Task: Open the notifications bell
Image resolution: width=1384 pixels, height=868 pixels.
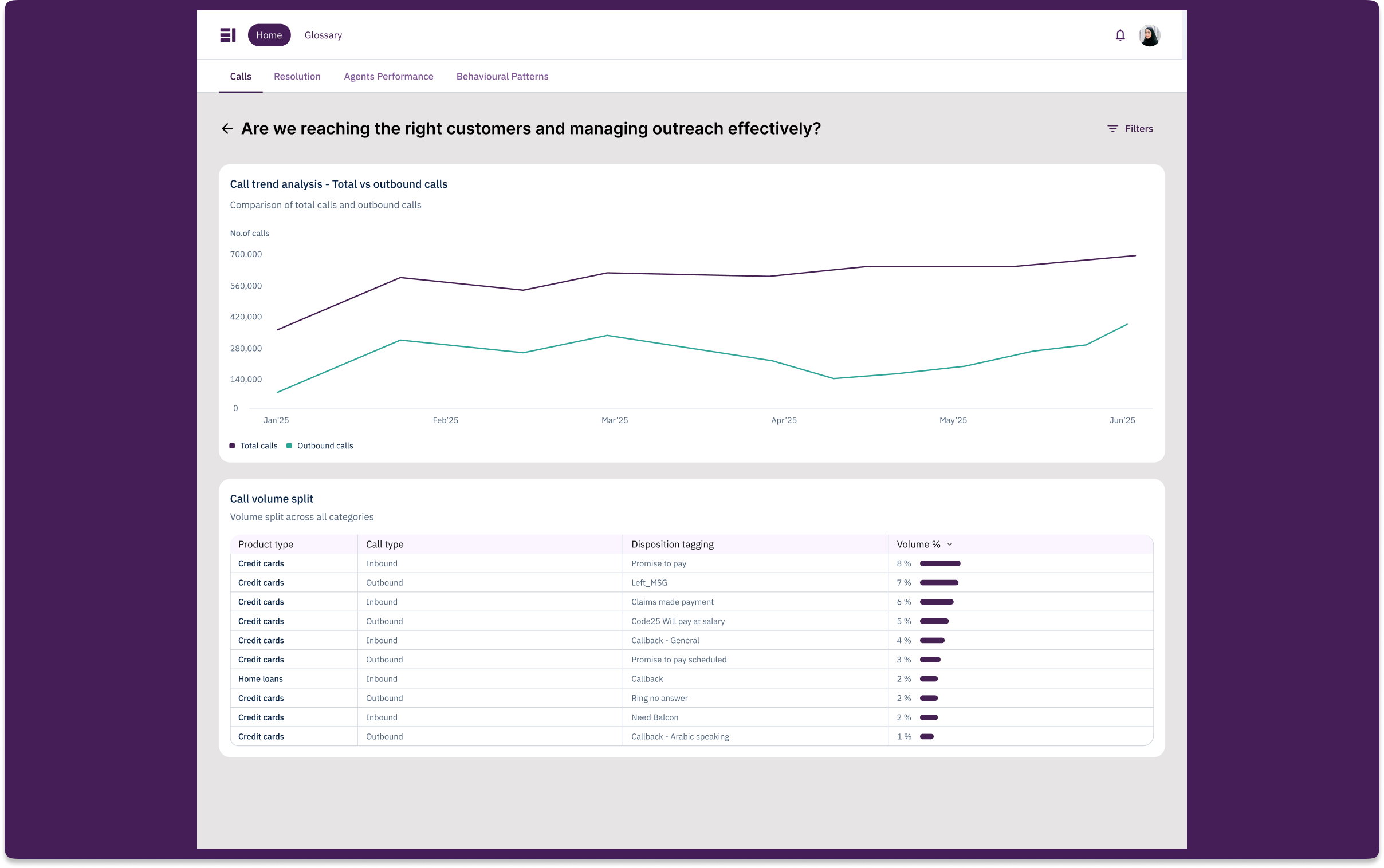Action: 1119,35
